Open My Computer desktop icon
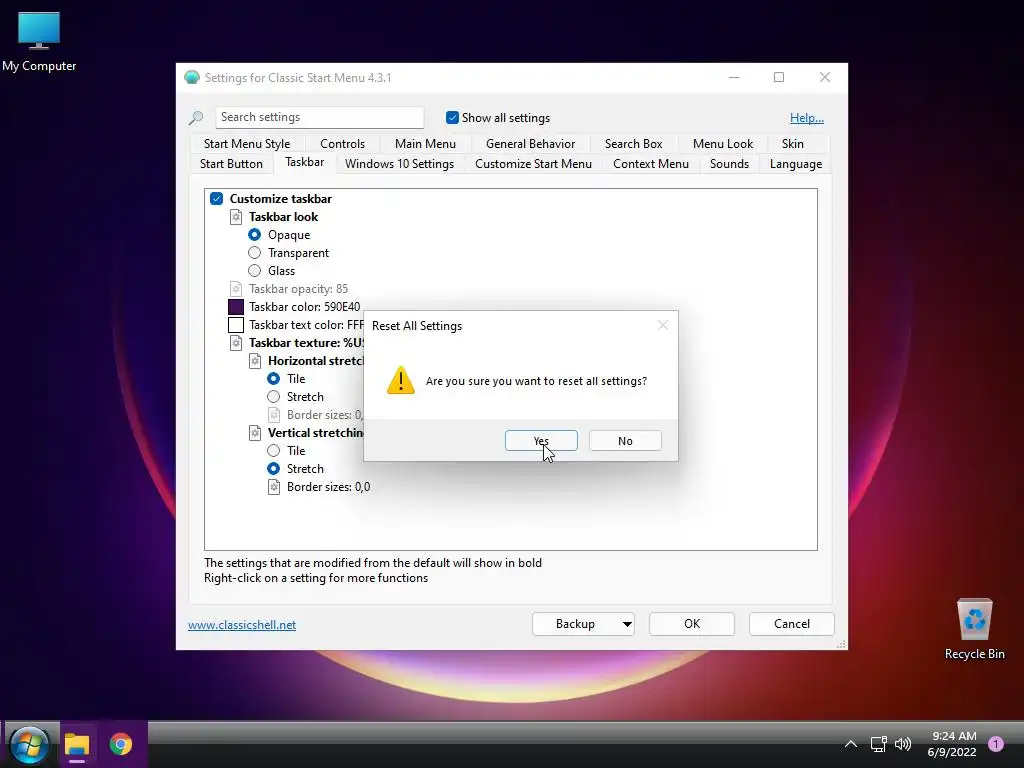1024x768 pixels. [39, 41]
